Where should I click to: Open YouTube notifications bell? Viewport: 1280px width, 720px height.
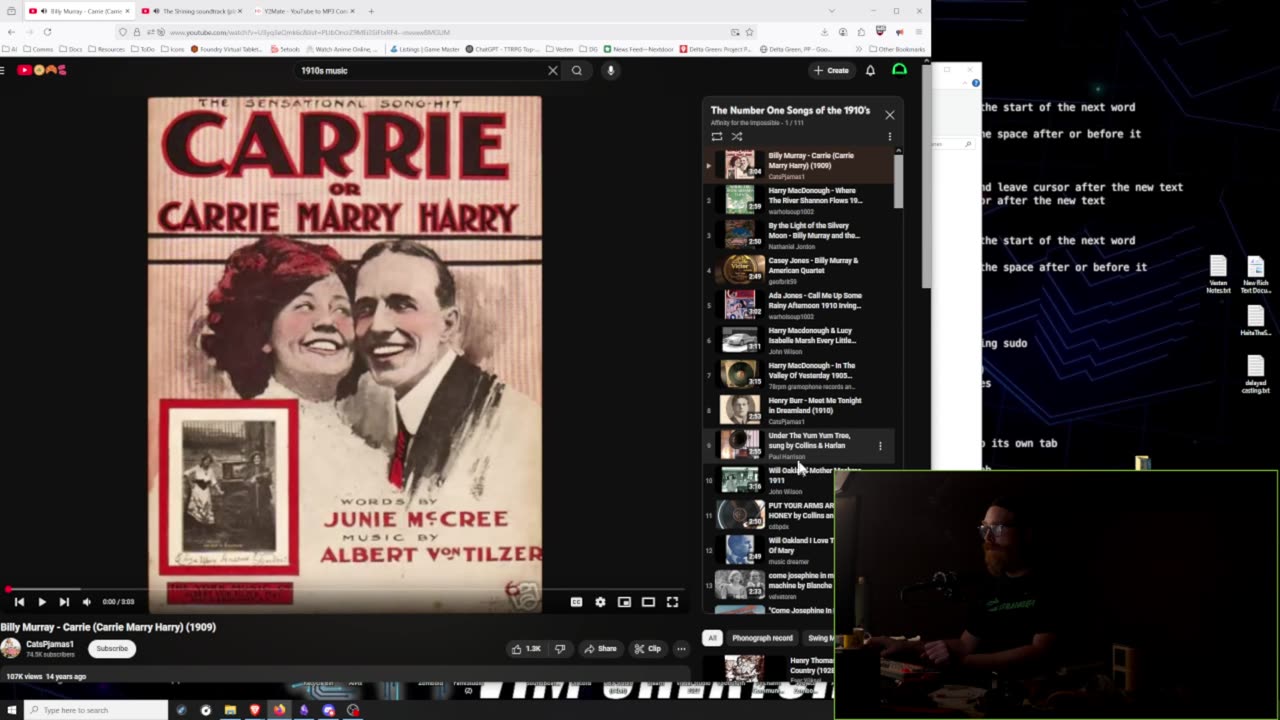coord(870,71)
